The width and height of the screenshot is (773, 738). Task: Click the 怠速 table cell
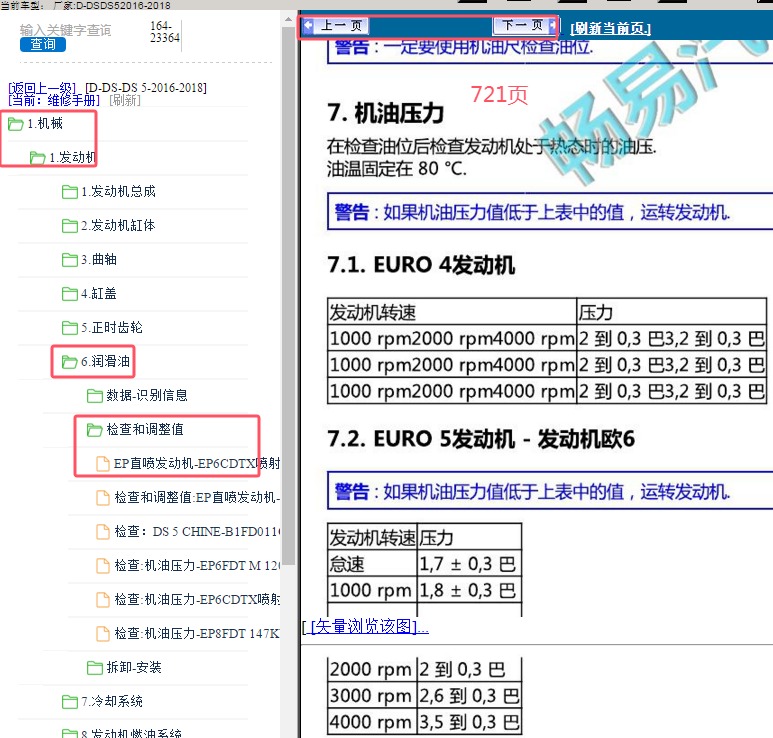coord(372,563)
